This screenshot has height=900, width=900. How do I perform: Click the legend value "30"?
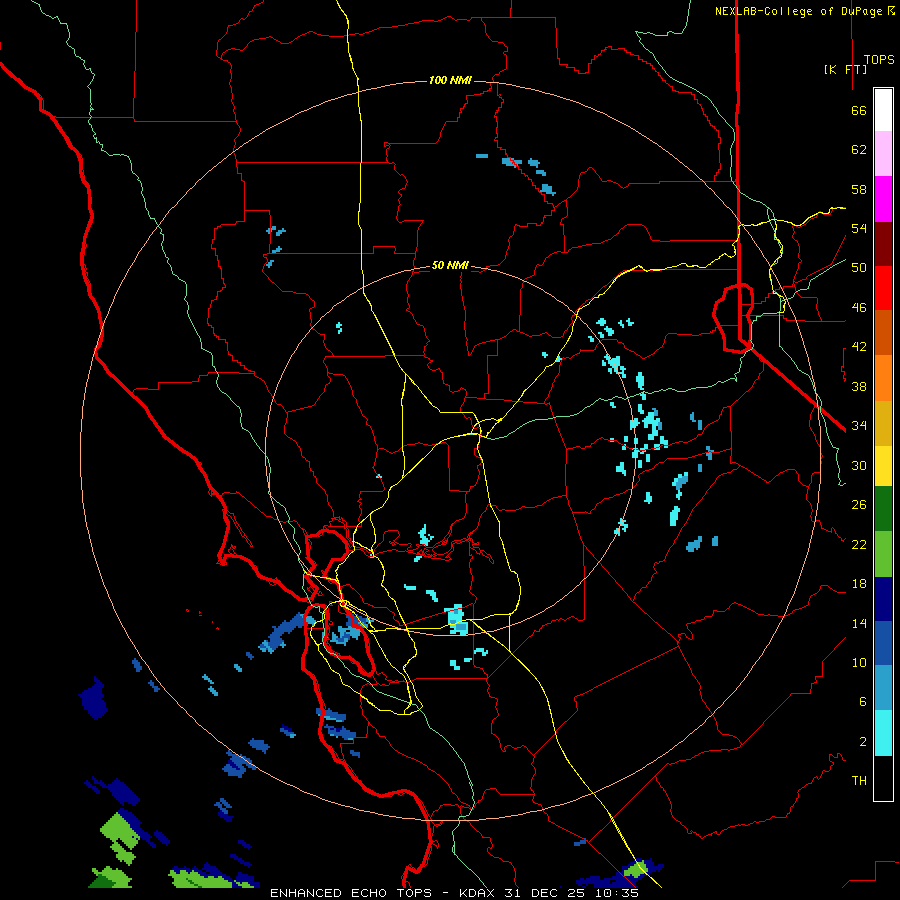(859, 465)
